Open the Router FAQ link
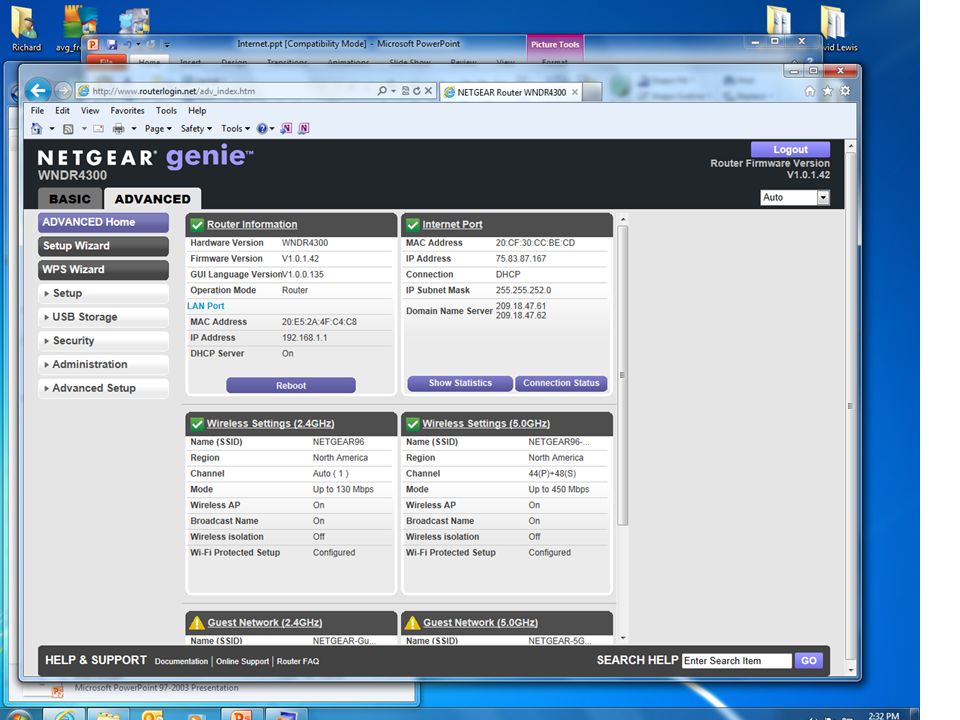Screen dimensions: 960x720 298,661
